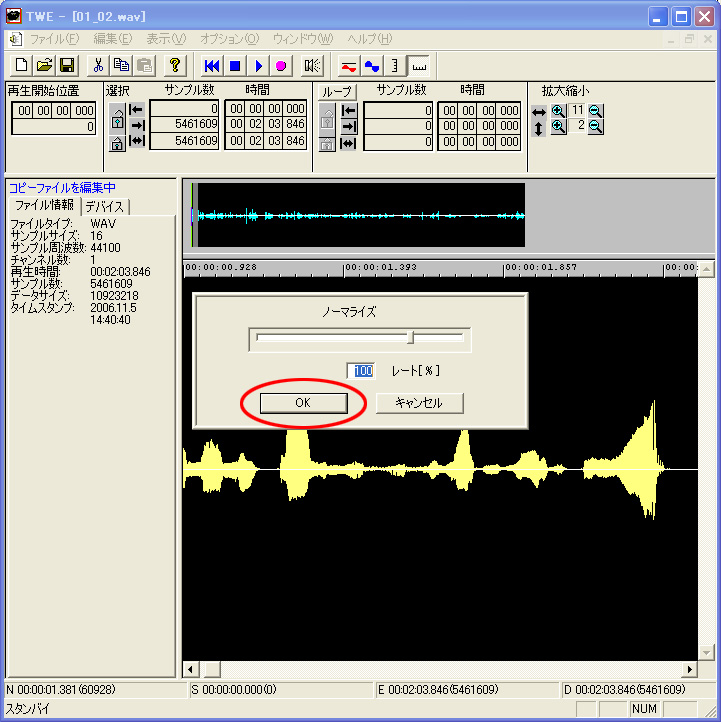Click the ループ button
Image resolution: width=721 pixels, height=722 pixels.
coord(338,91)
